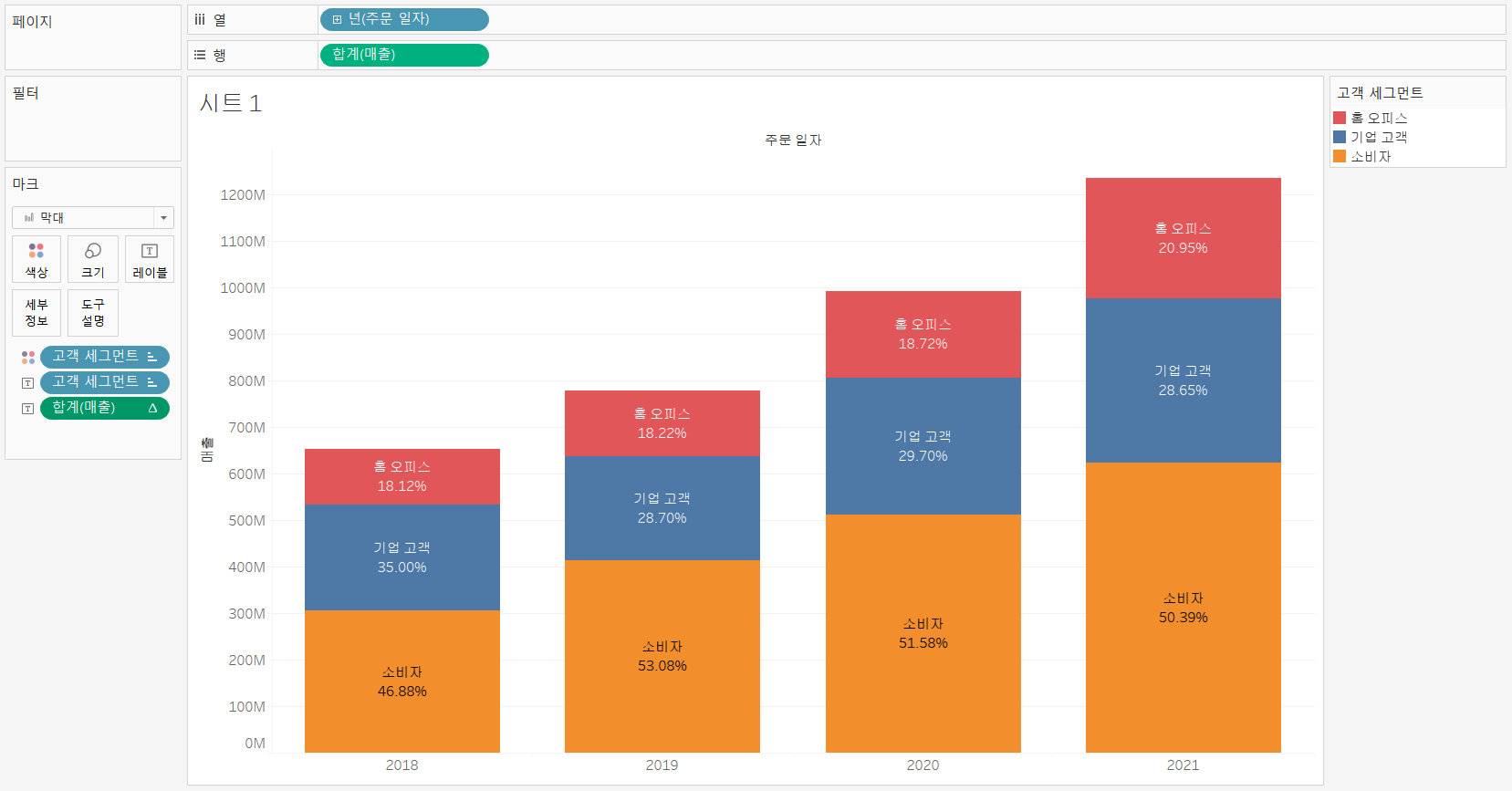Select 2019 소비자 bar segment 53.08%
Screen dimensions: 1512x791
(x=662, y=656)
